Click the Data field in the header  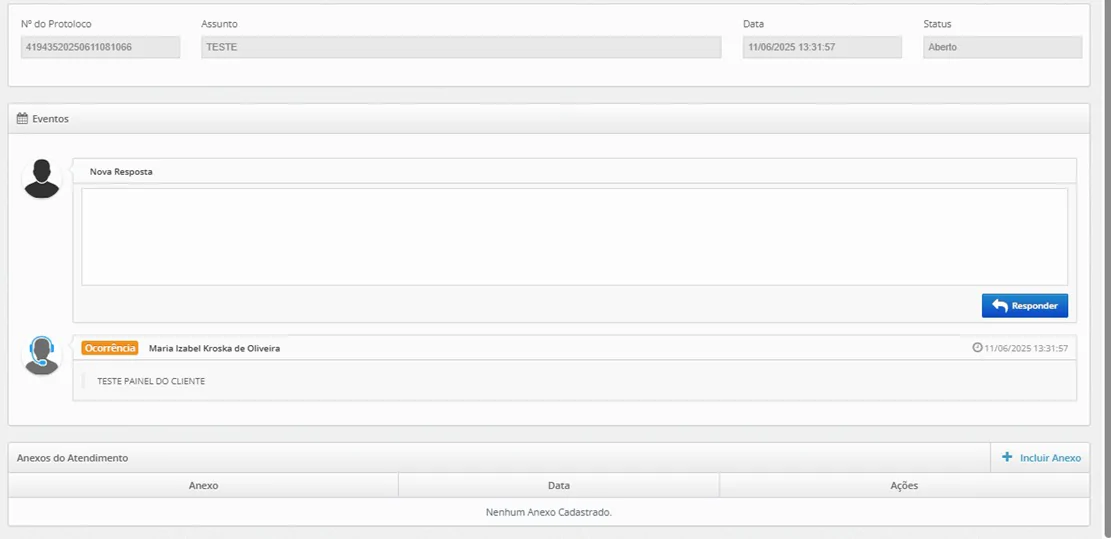coord(822,47)
